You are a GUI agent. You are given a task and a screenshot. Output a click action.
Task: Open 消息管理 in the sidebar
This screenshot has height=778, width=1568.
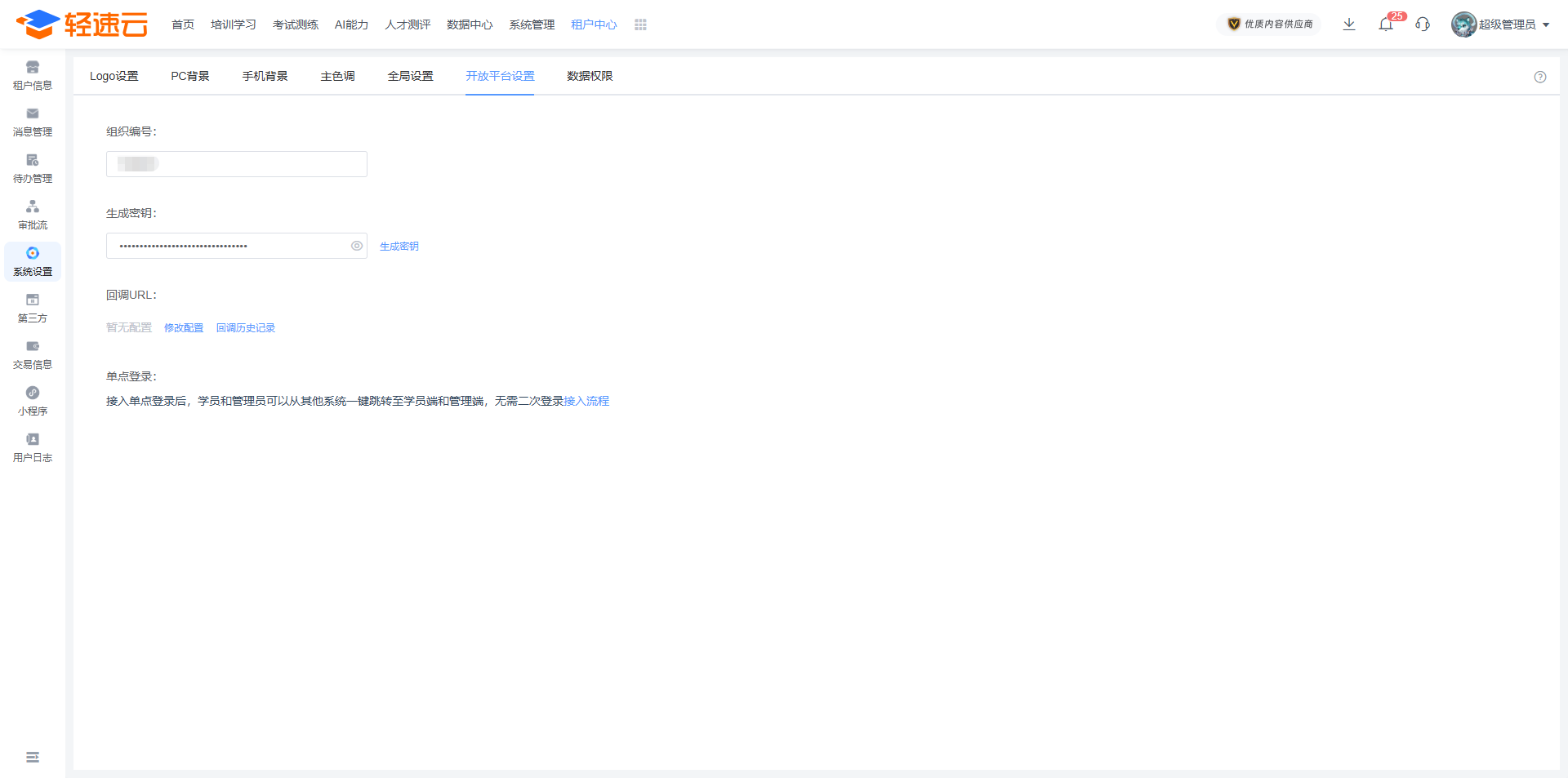pos(33,122)
